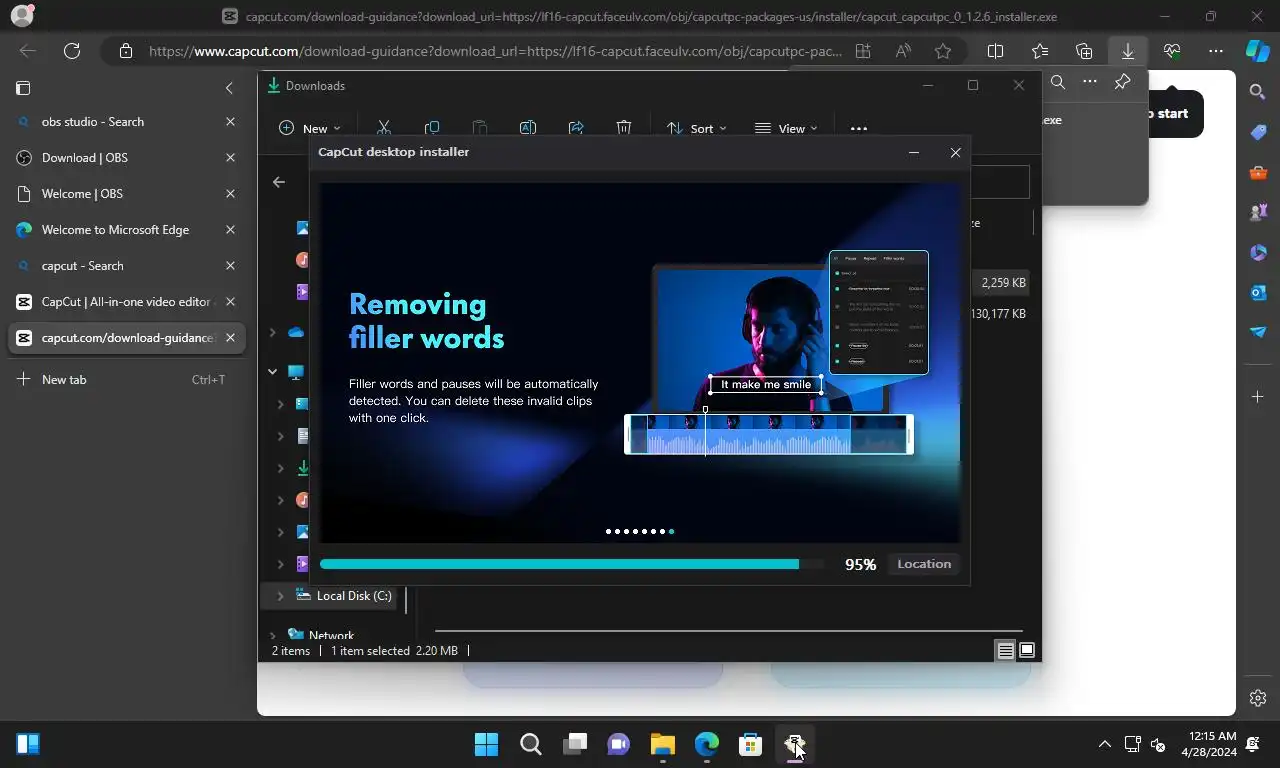Add this page to favorites star
Screen dimensions: 1280x768
click(x=943, y=51)
